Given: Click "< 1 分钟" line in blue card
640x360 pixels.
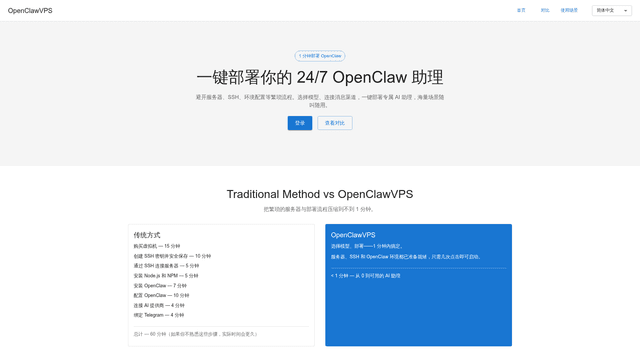Looking at the screenshot, I should click(366, 276).
